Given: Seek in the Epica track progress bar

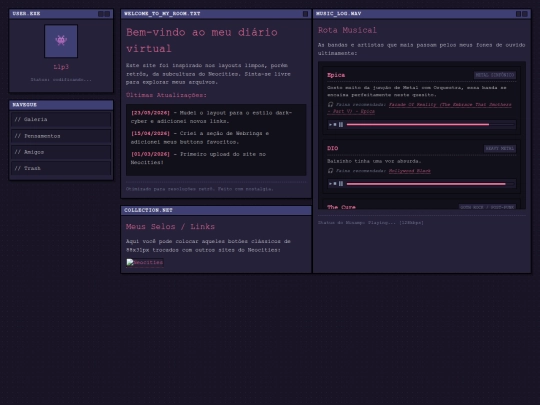Looking at the screenshot, I should pos(430,124).
